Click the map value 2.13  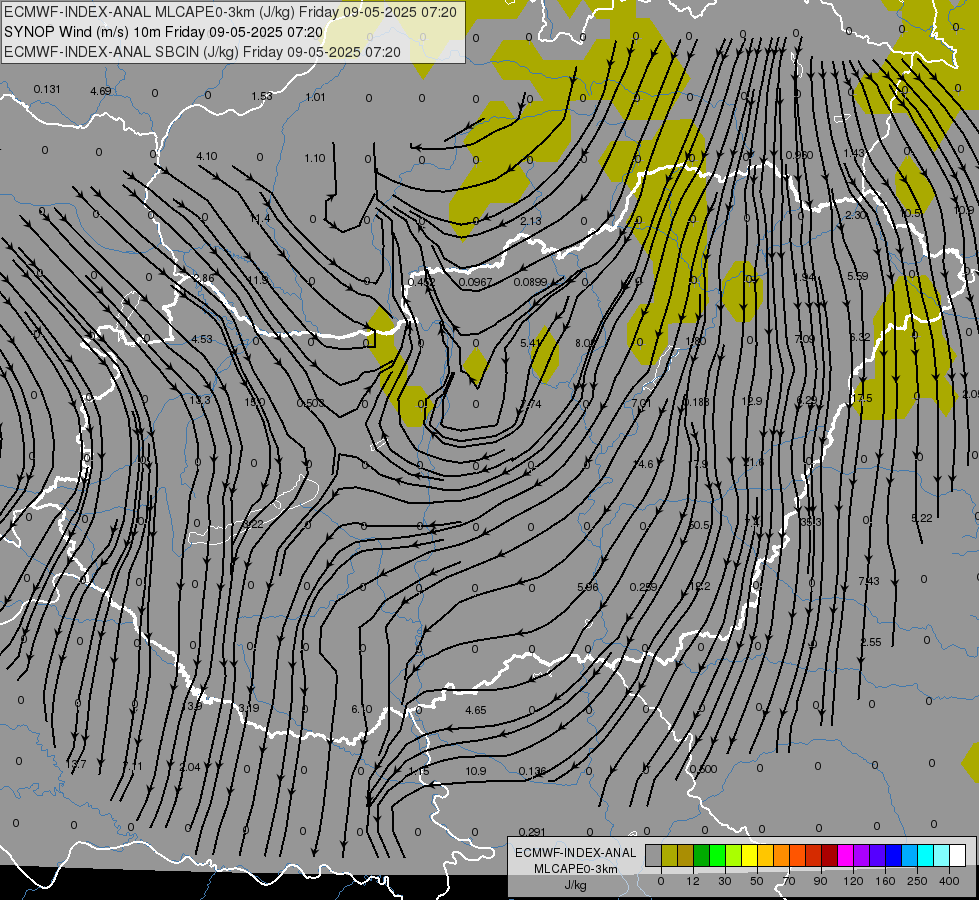(x=531, y=221)
